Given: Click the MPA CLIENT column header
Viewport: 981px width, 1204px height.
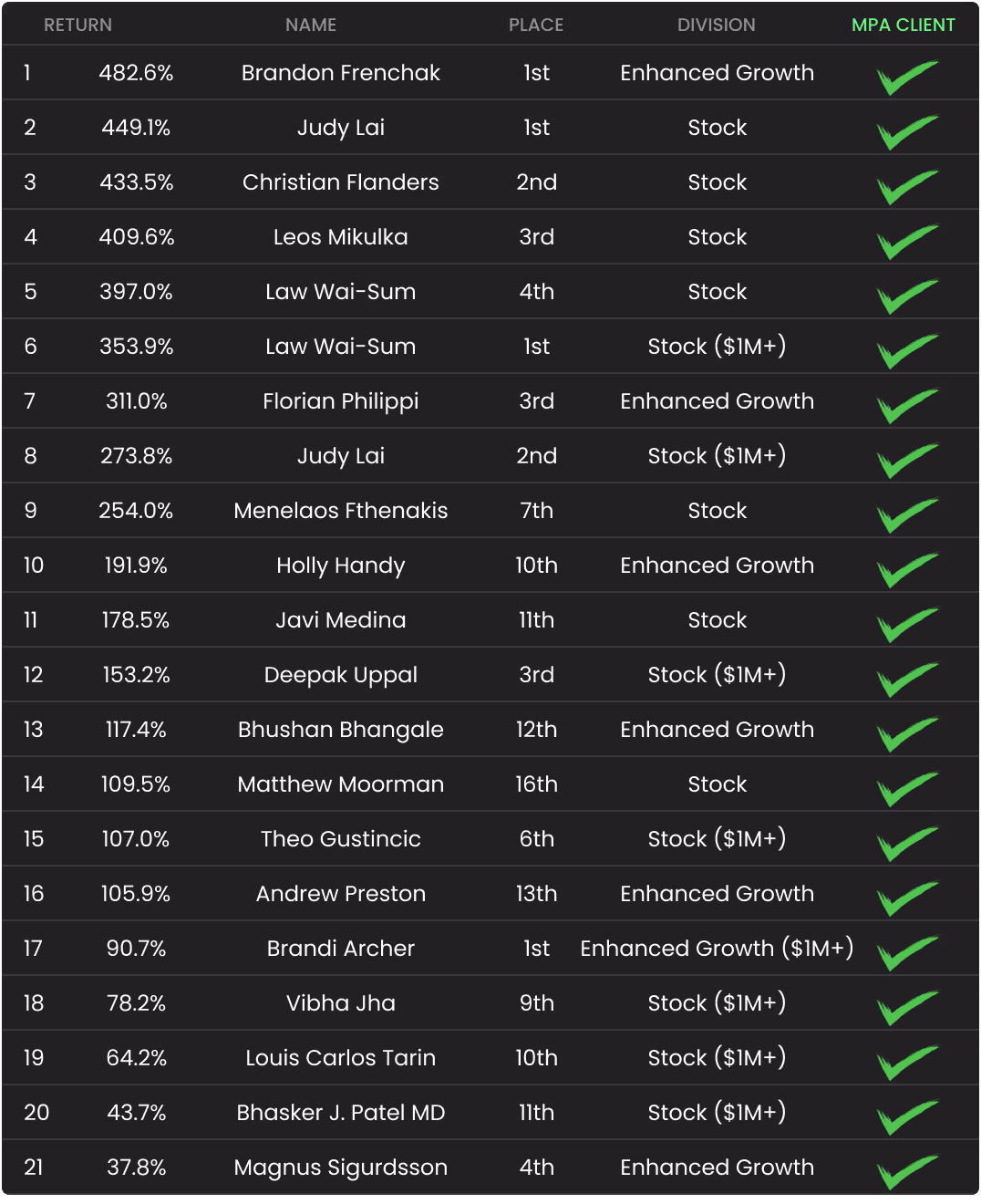Looking at the screenshot, I should (904, 26).
